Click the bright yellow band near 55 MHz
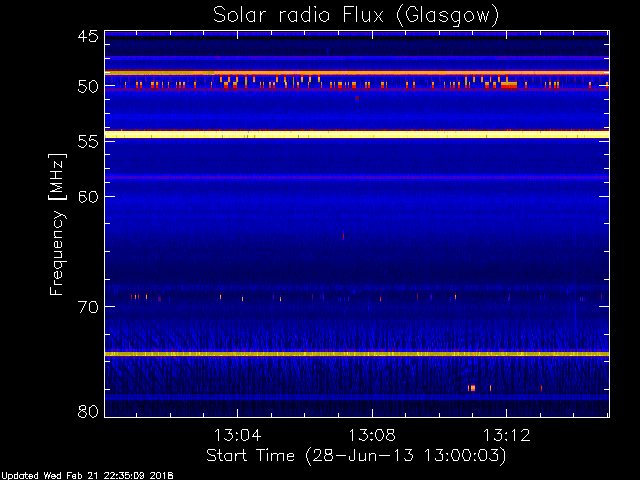640x480 pixels. pos(357,134)
